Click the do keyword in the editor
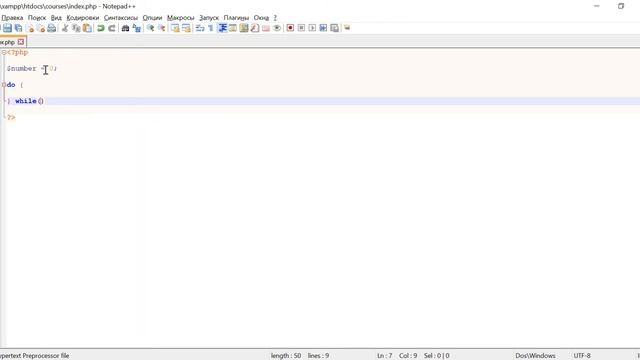The height and width of the screenshot is (360, 640). pos(11,85)
